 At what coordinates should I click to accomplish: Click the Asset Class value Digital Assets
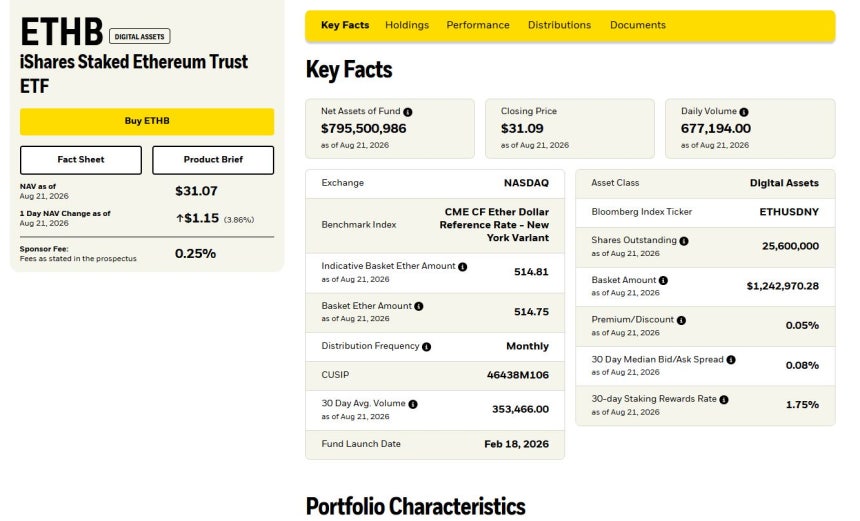[x=784, y=183]
